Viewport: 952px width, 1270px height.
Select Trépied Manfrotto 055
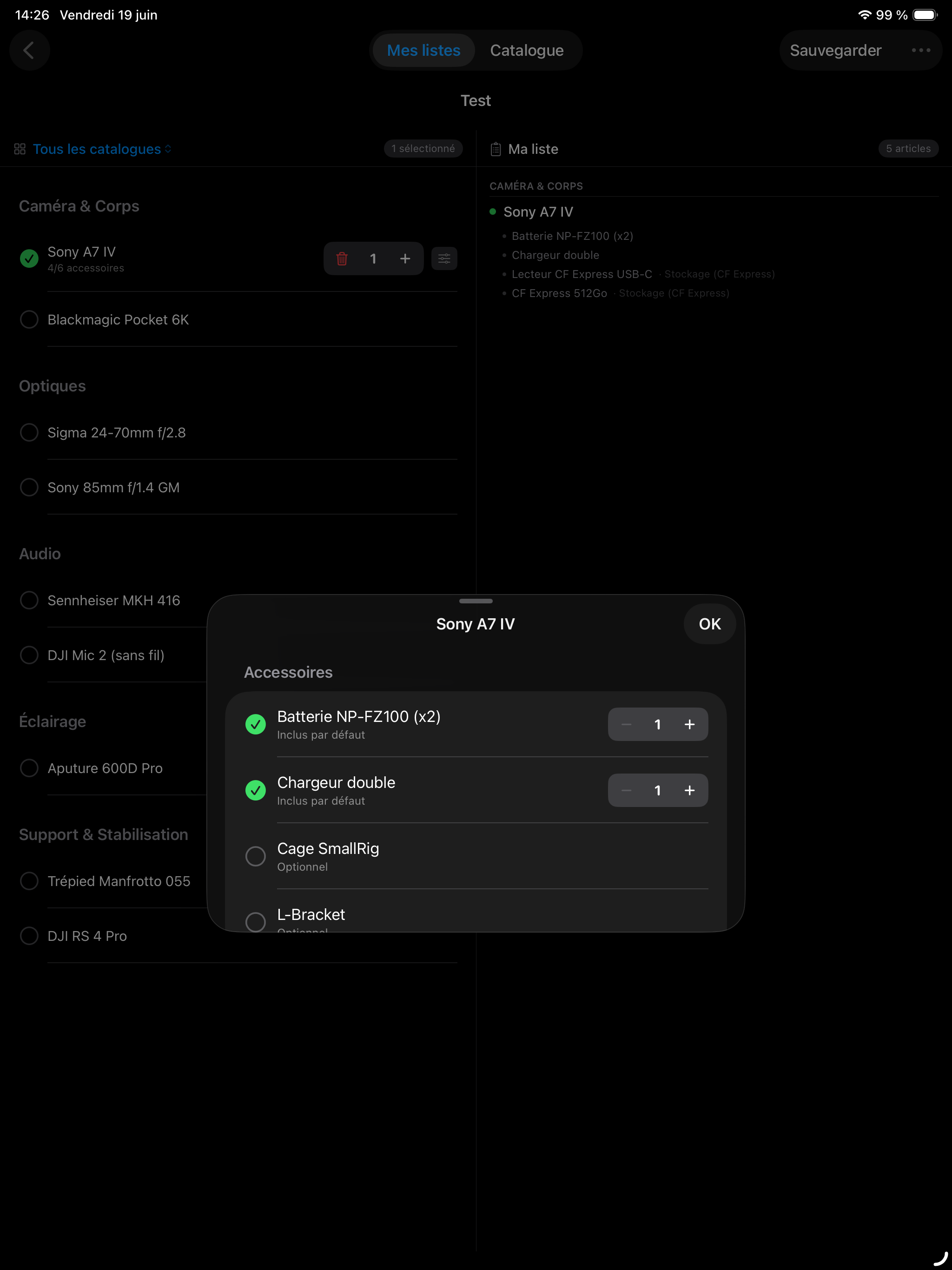click(29, 881)
